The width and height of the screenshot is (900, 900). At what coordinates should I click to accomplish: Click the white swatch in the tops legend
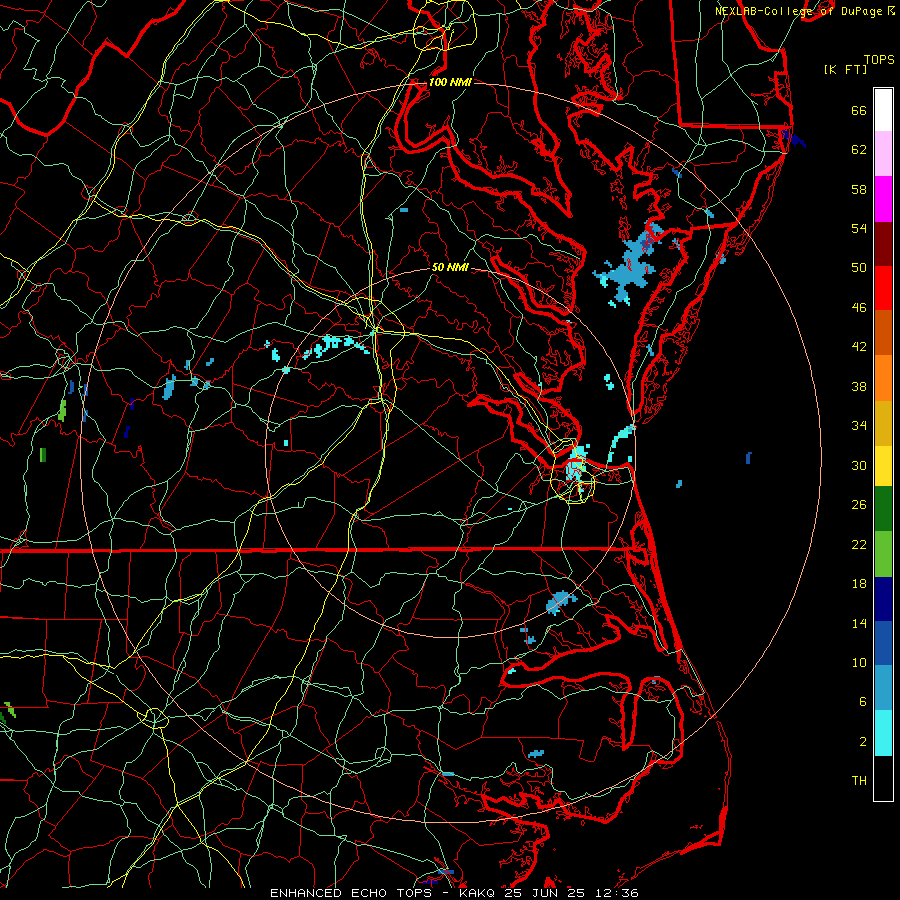coord(883,110)
